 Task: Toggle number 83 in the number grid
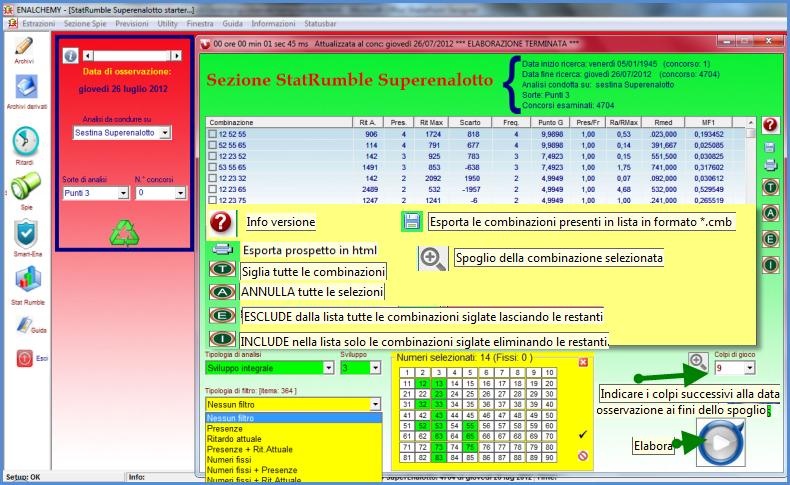(439, 458)
